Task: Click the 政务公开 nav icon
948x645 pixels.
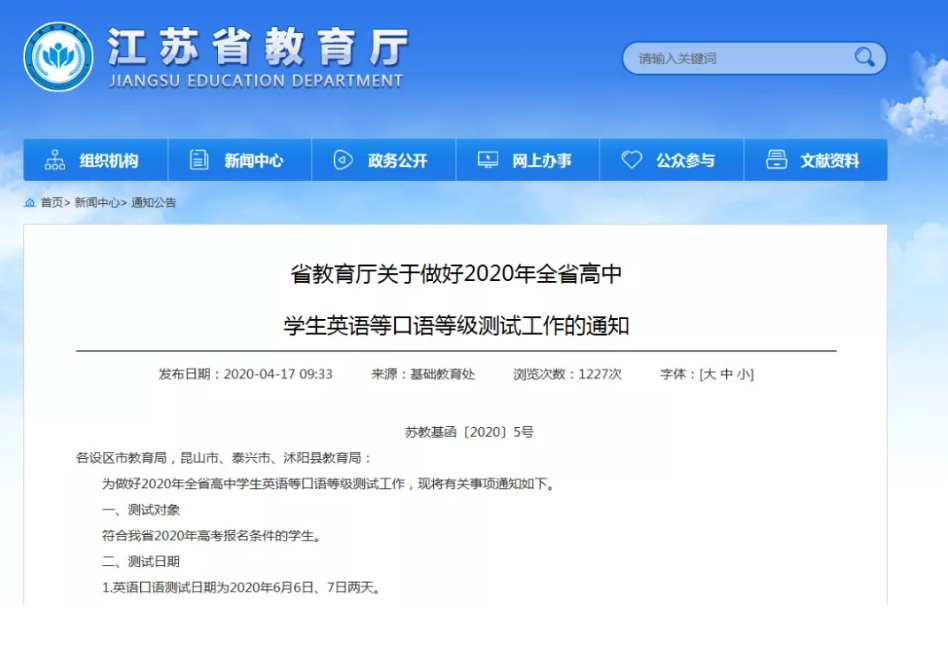Action: point(343,160)
